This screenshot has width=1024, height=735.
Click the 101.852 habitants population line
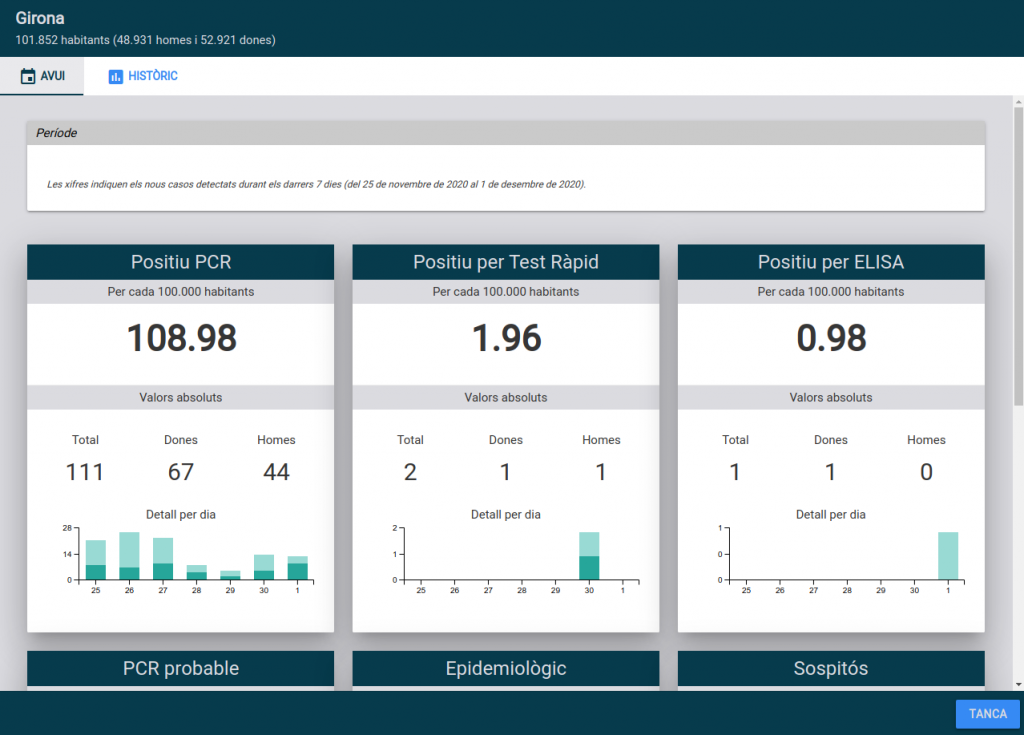tap(146, 40)
